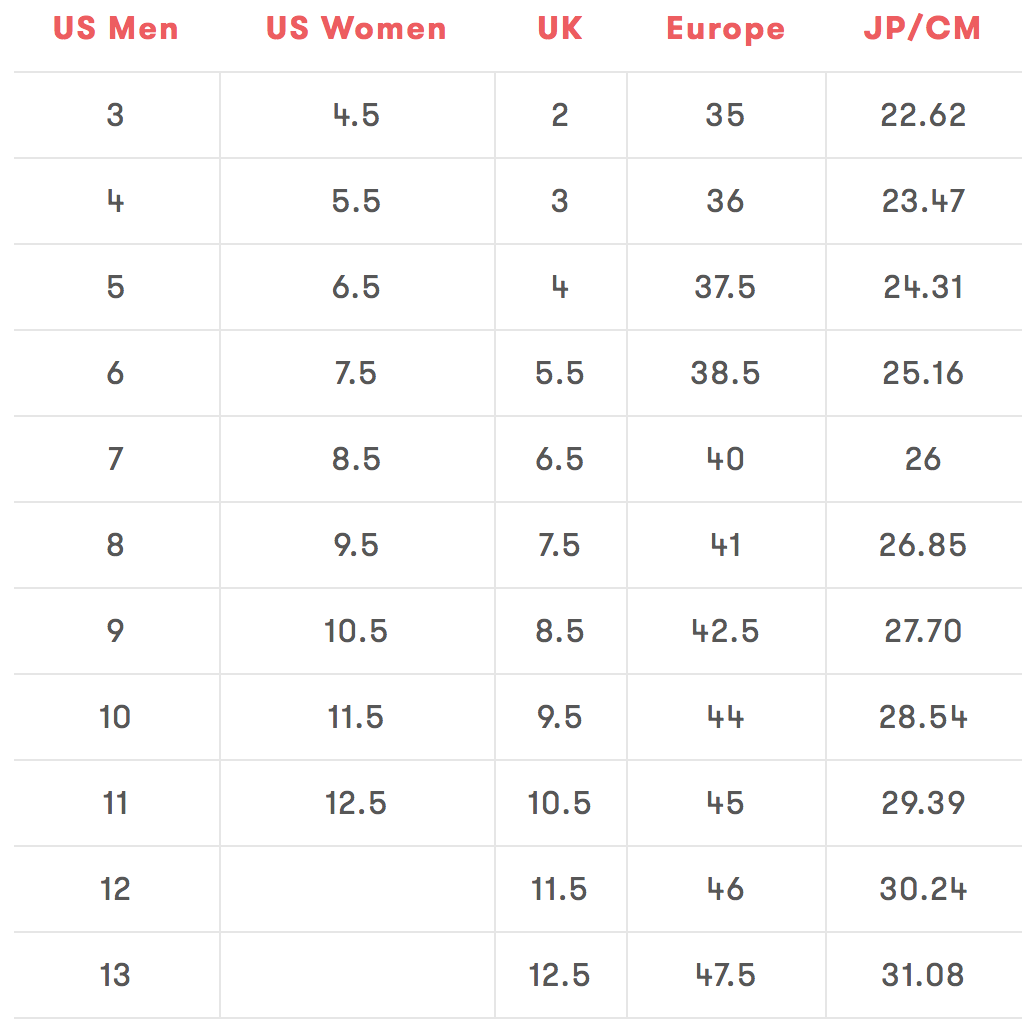Select the JP/CM value 26

point(923,459)
